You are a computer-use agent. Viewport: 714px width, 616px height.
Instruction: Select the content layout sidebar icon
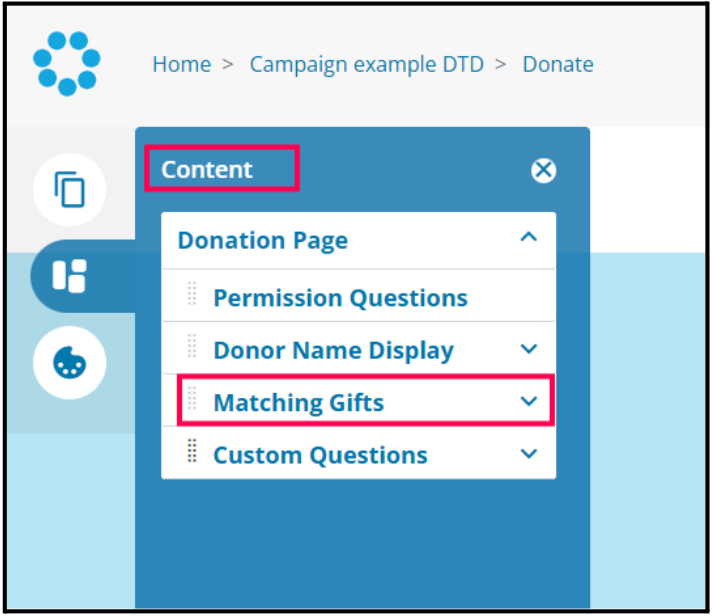69,276
